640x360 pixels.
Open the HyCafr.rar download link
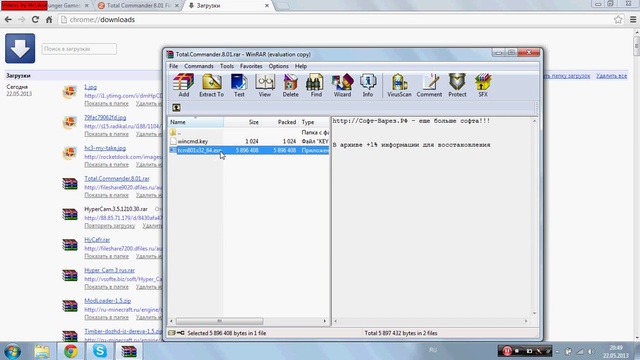97,240
